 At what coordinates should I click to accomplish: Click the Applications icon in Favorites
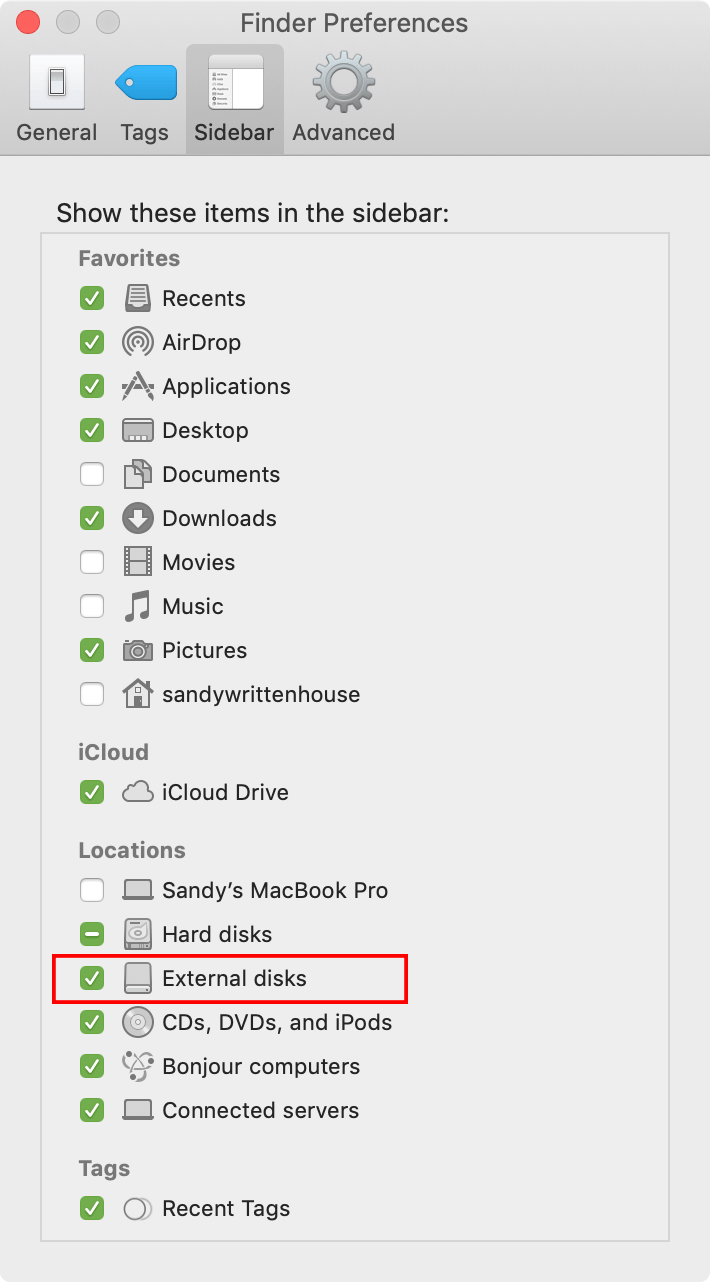(138, 386)
